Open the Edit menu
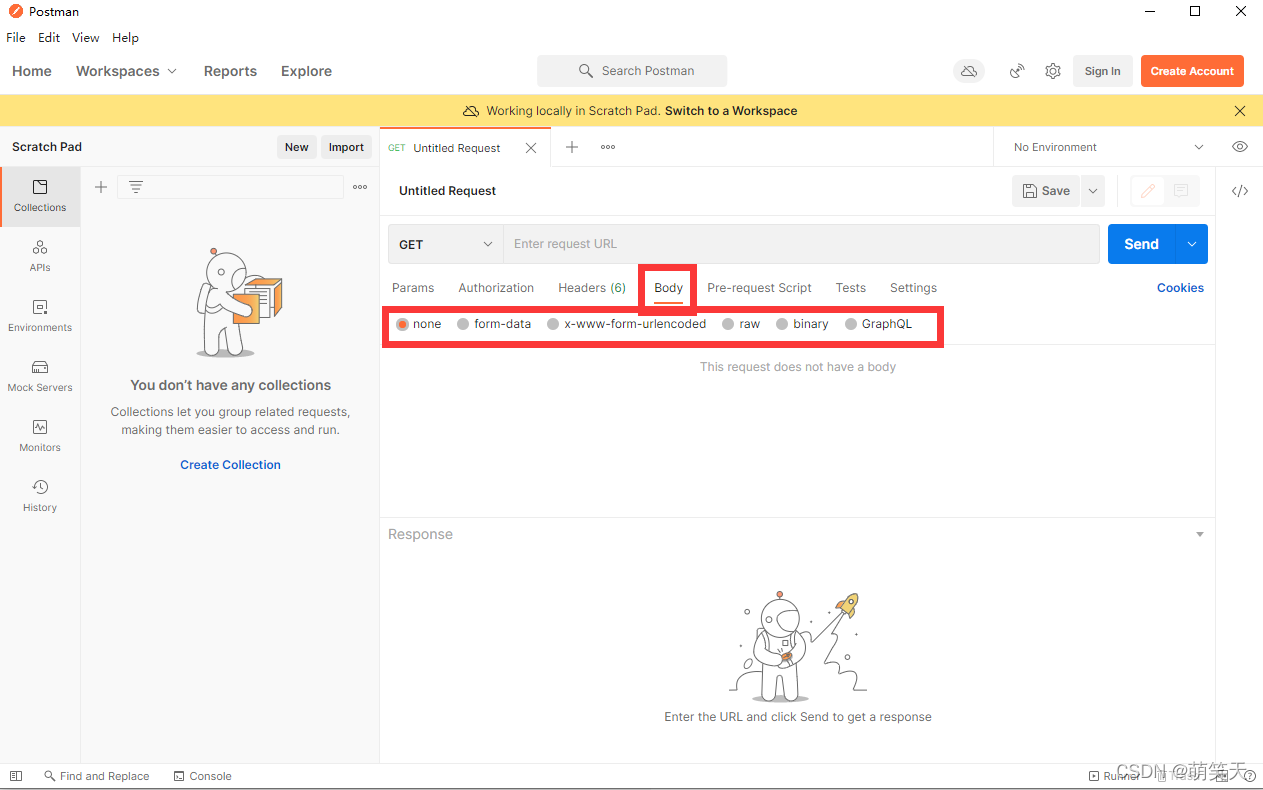This screenshot has width=1263, height=790. tap(49, 38)
